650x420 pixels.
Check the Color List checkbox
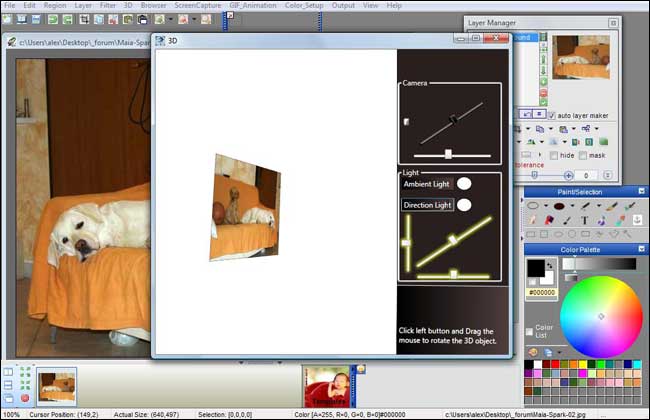(530, 332)
